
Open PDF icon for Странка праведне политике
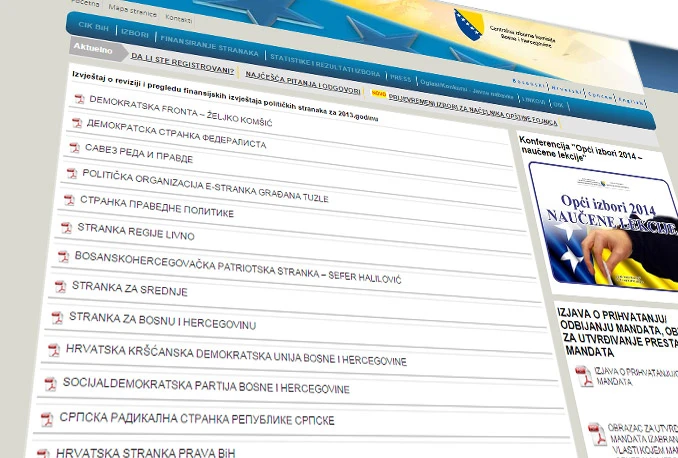(69, 200)
